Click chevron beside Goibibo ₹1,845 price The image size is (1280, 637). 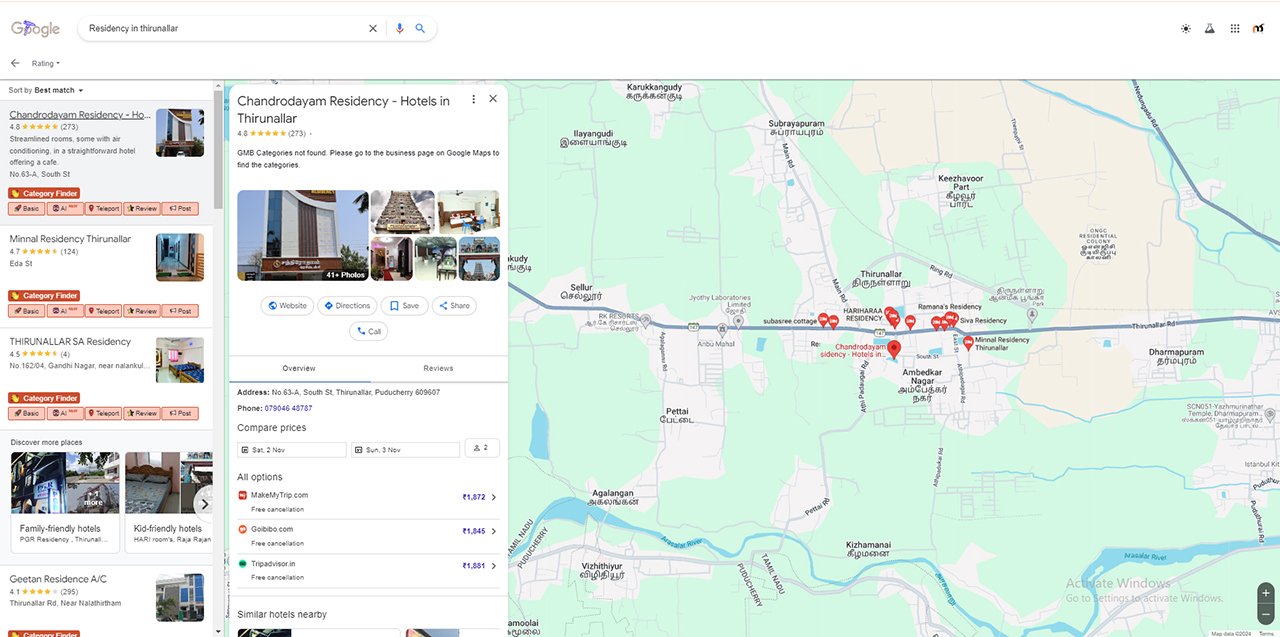494,531
